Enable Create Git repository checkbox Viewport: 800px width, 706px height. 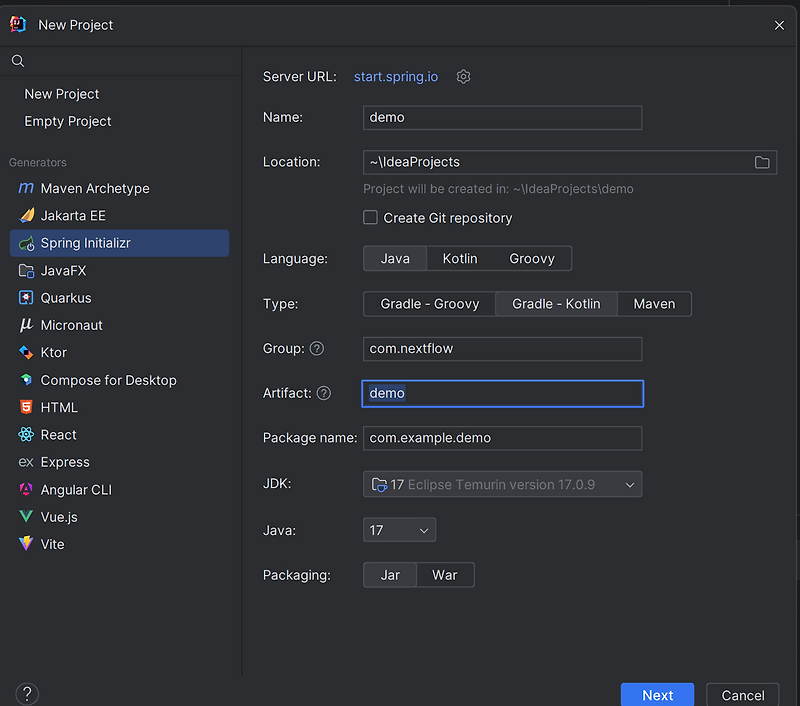pos(371,218)
